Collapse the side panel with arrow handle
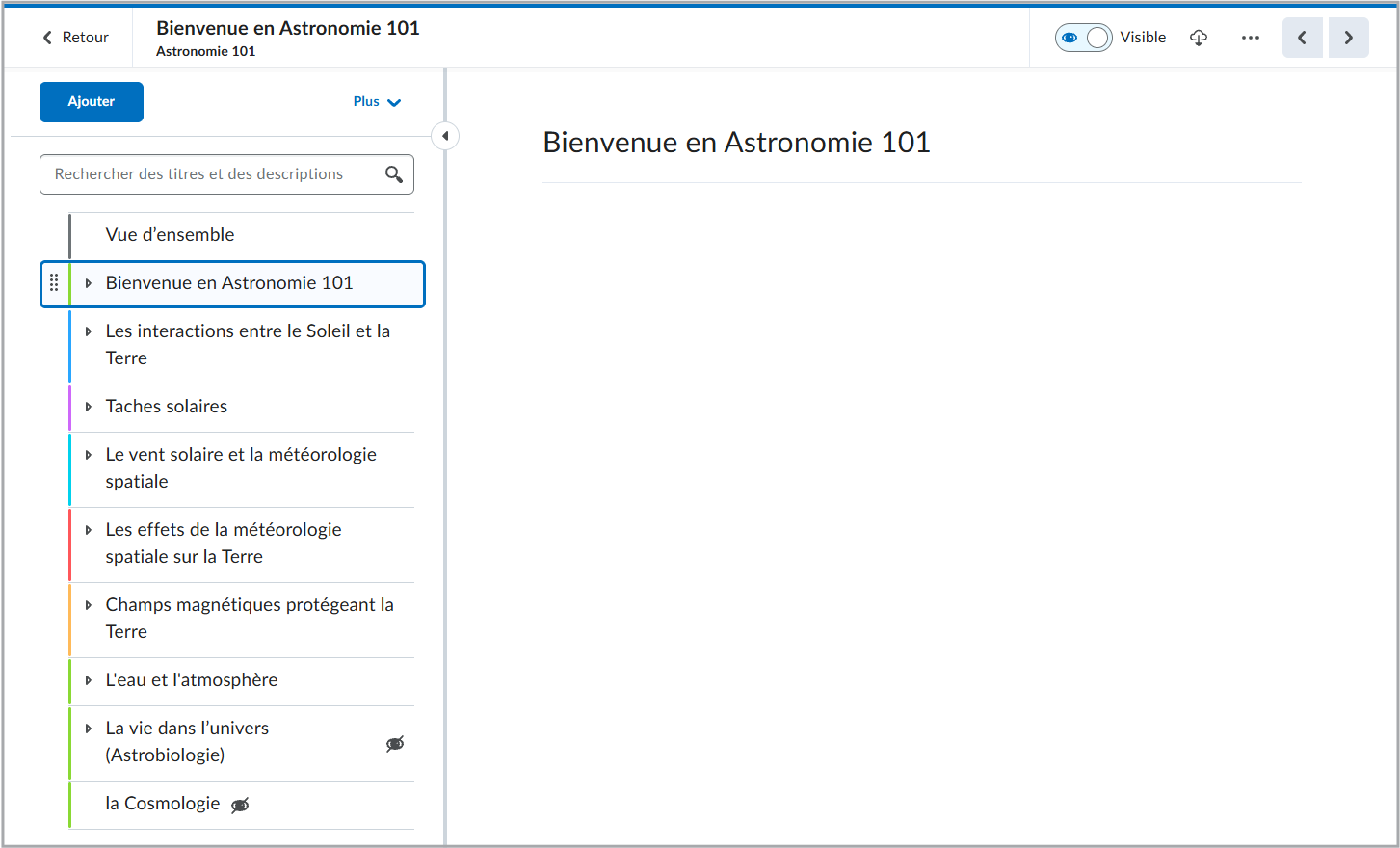 click(445, 136)
